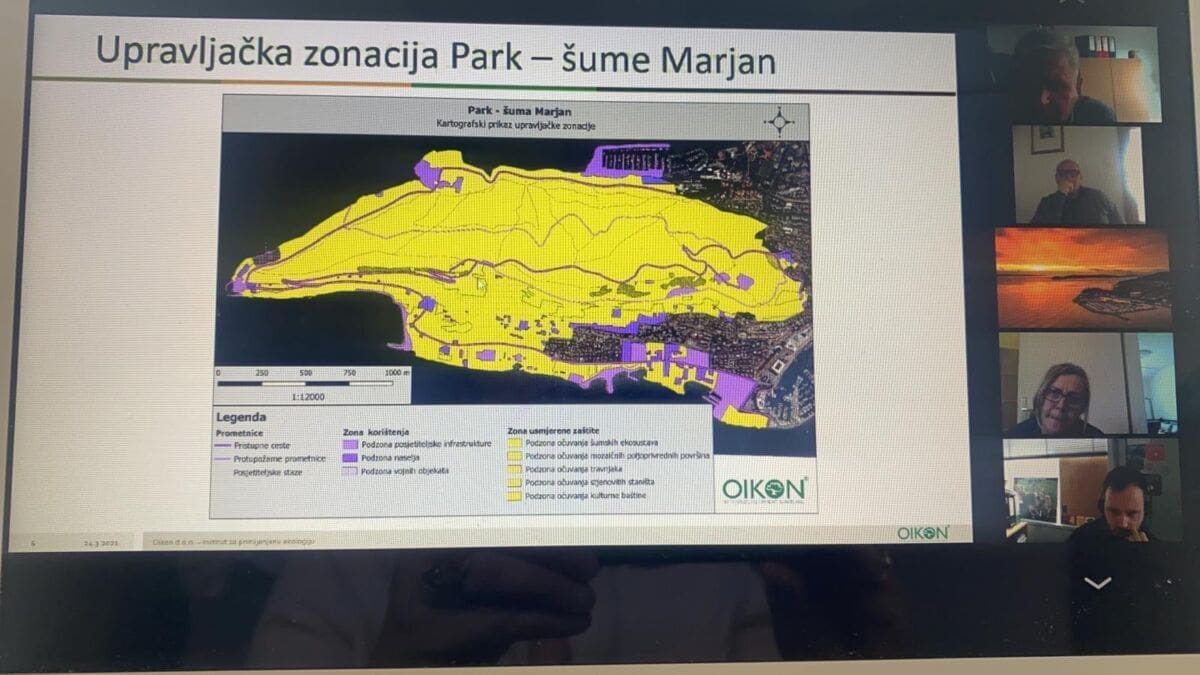Click the Podzona posjetiteljske infrastrukture color swatch
Image resolution: width=1200 pixels, height=675 pixels.
pyautogui.click(x=350, y=443)
